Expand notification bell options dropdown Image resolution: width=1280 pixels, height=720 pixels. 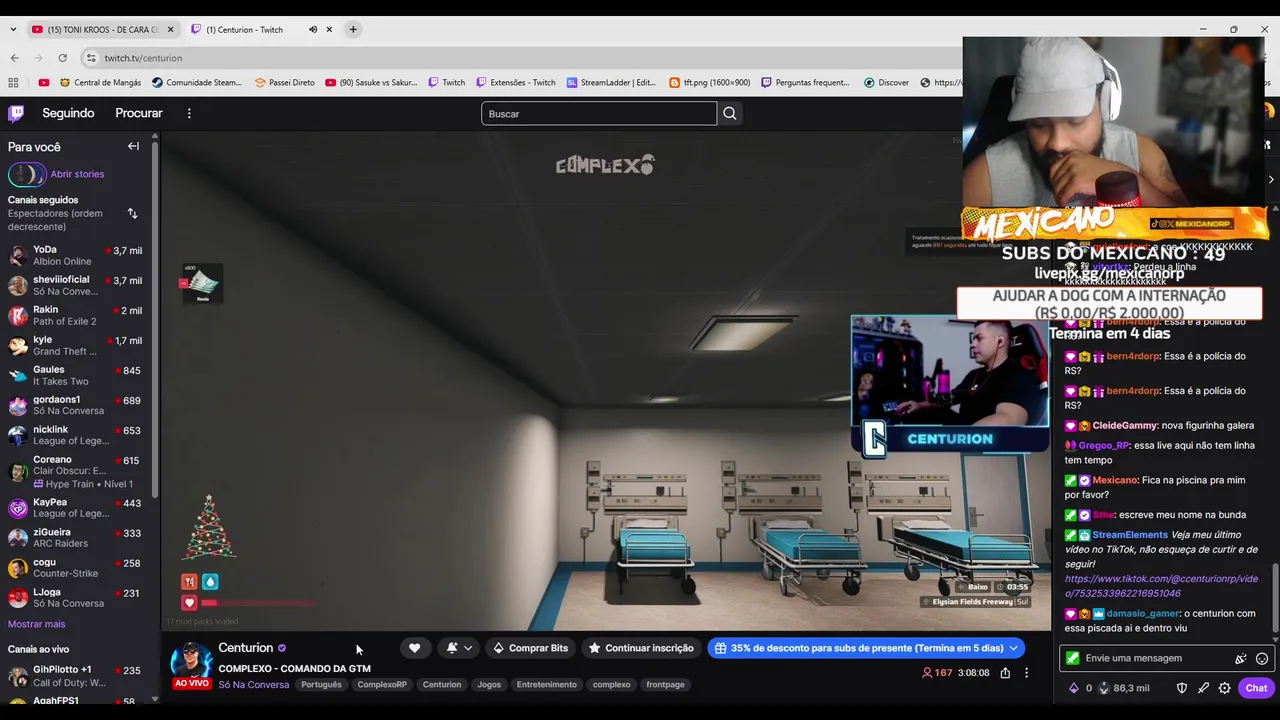(x=467, y=648)
